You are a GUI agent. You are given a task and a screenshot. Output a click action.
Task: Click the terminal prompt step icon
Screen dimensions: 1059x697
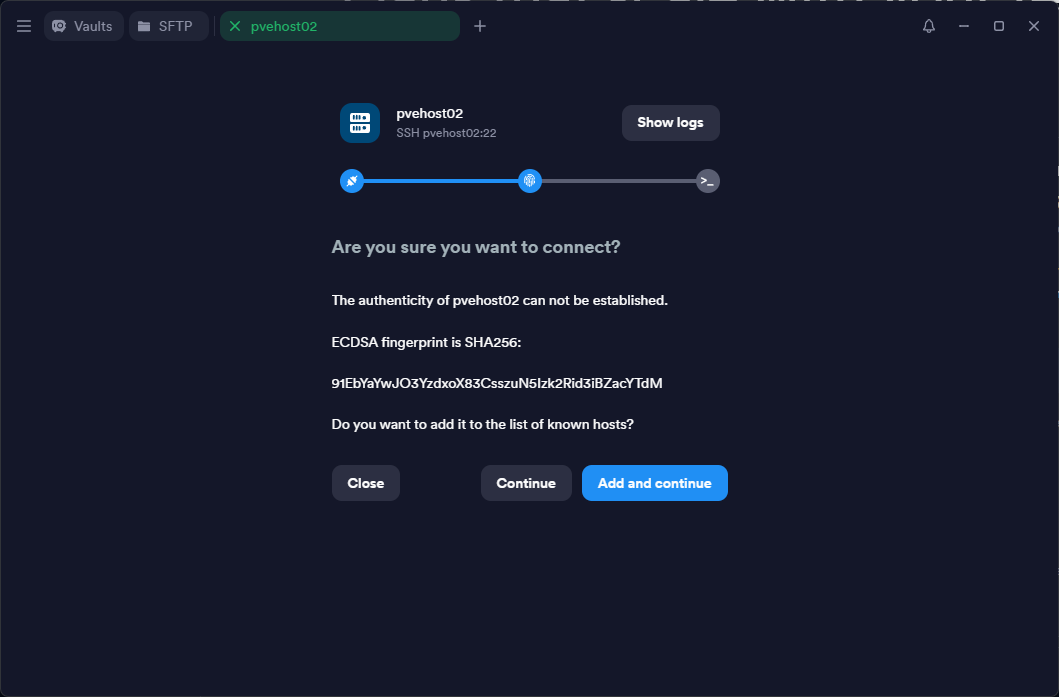708,181
